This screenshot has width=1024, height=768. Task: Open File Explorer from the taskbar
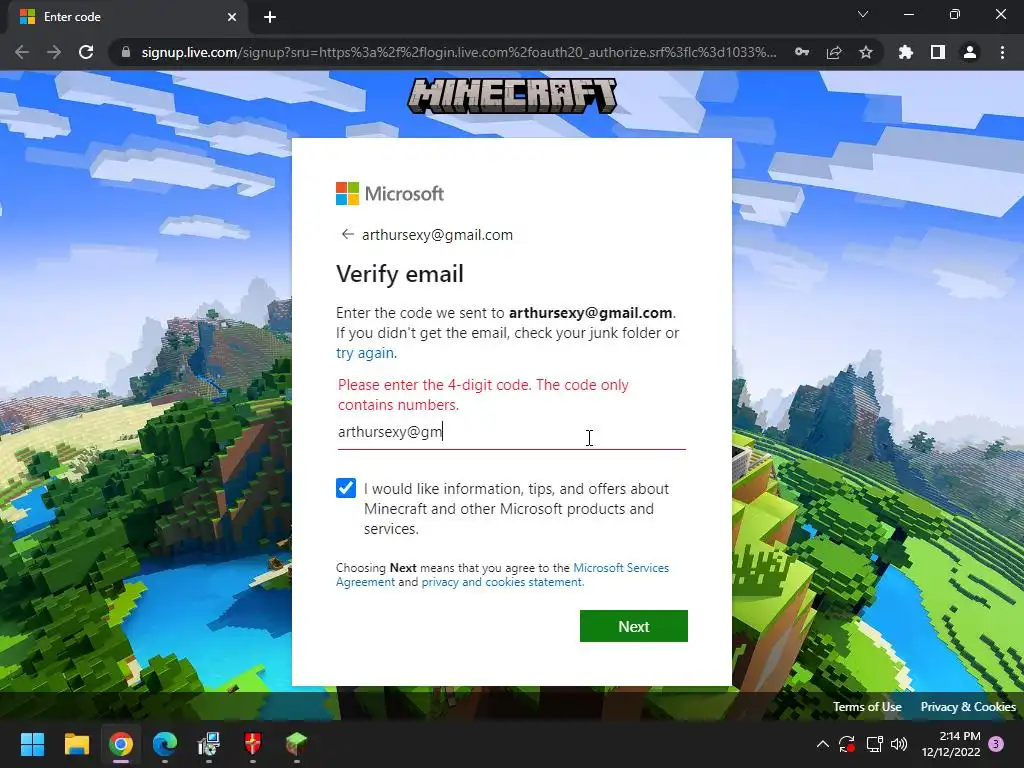pos(76,744)
